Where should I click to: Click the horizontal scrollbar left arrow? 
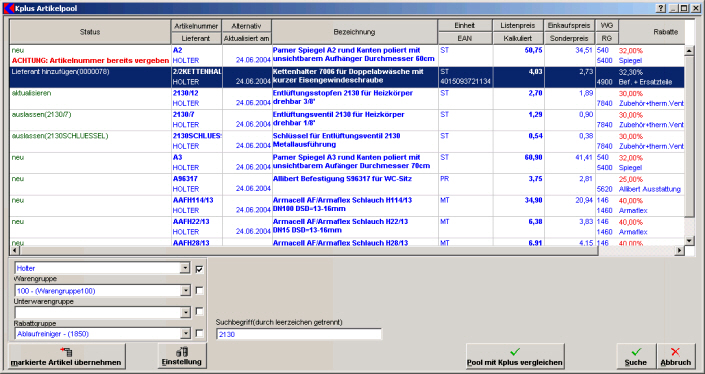pos(15,251)
